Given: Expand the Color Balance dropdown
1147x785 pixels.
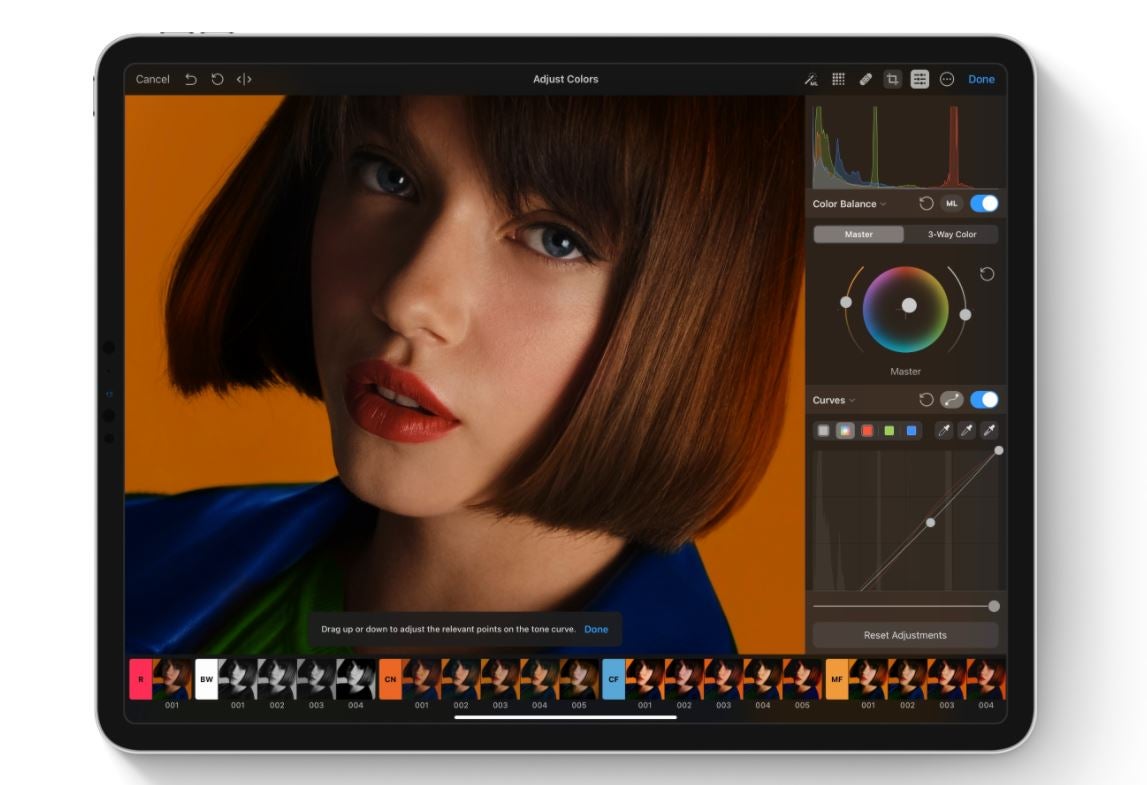Looking at the screenshot, I should point(849,204).
